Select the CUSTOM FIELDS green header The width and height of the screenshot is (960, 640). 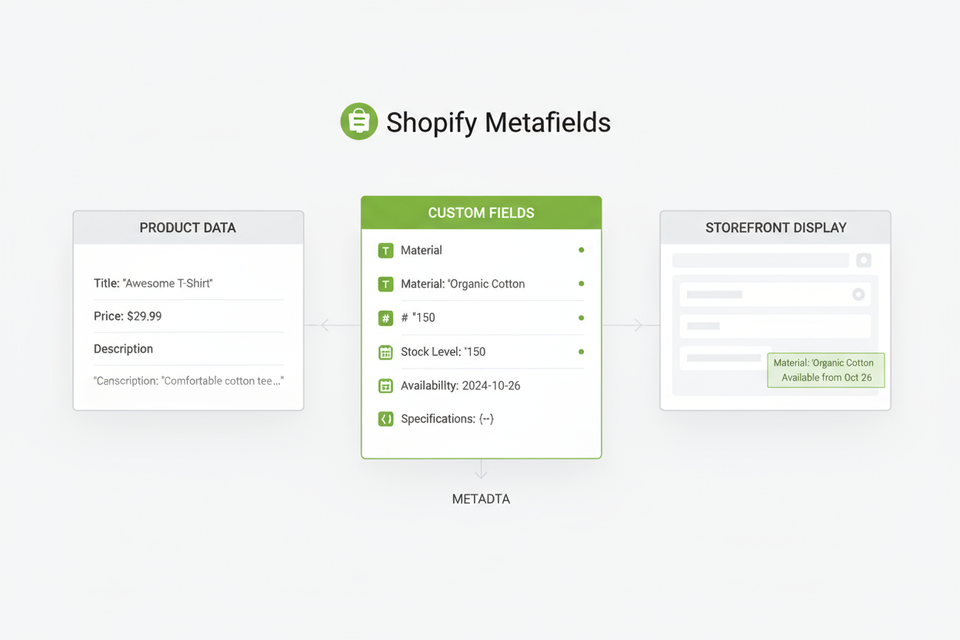pyautogui.click(x=481, y=213)
